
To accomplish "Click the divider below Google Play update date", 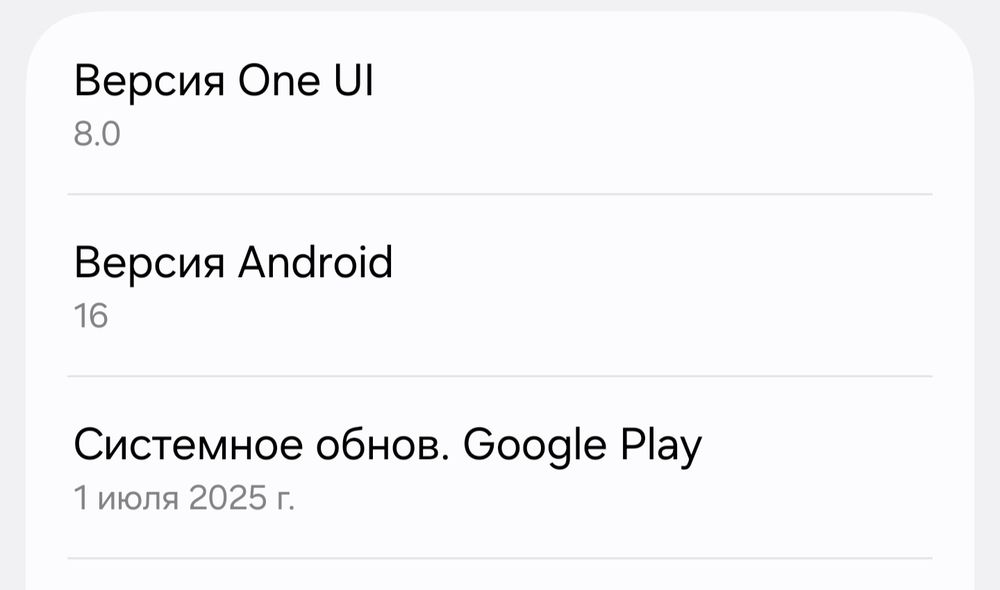I will [500, 558].
